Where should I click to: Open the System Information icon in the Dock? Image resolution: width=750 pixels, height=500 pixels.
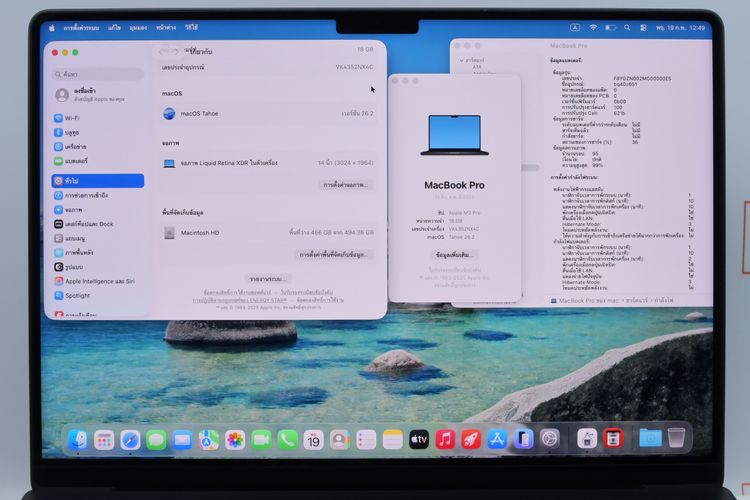pos(587,438)
